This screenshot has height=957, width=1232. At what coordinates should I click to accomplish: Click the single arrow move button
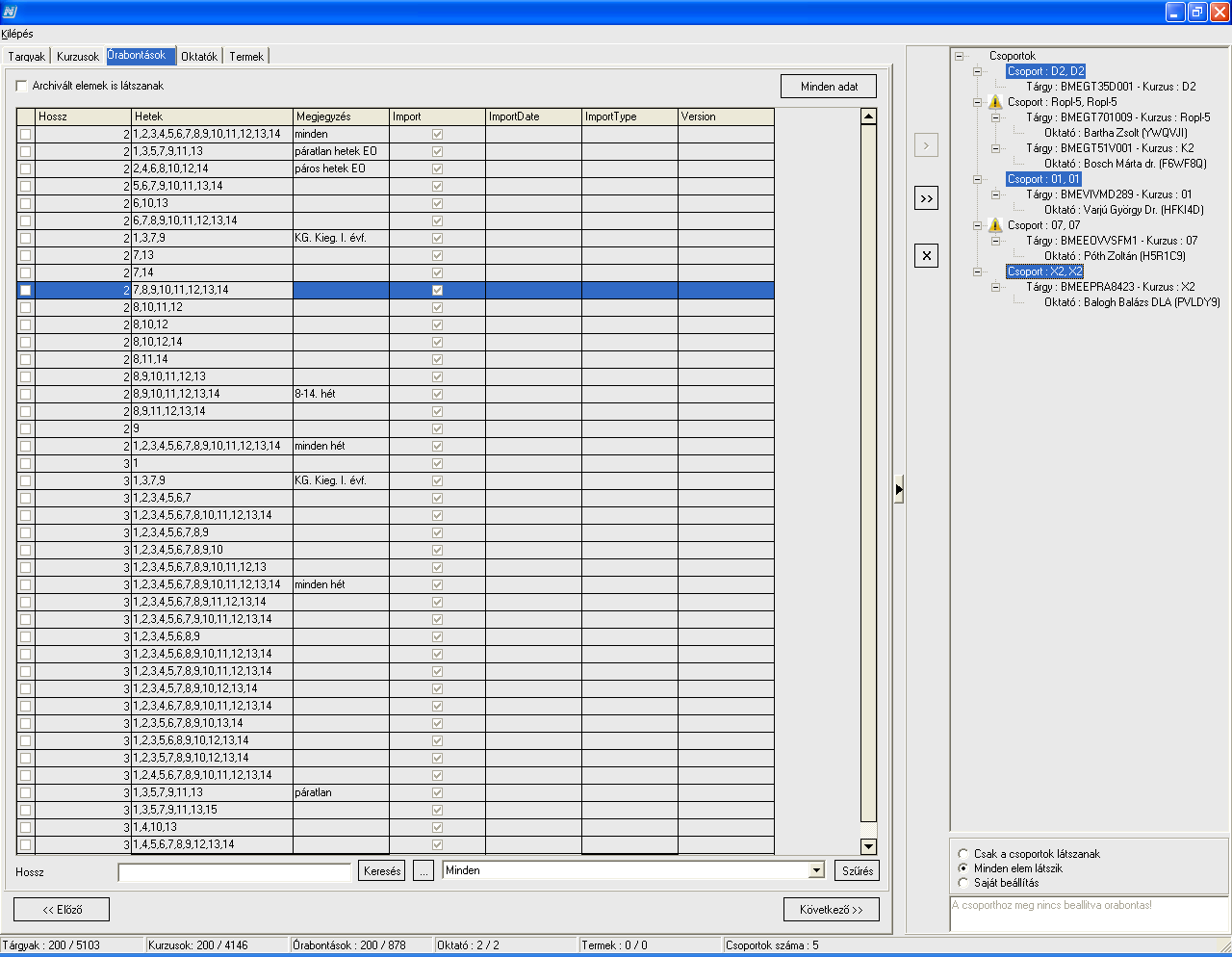click(x=926, y=145)
